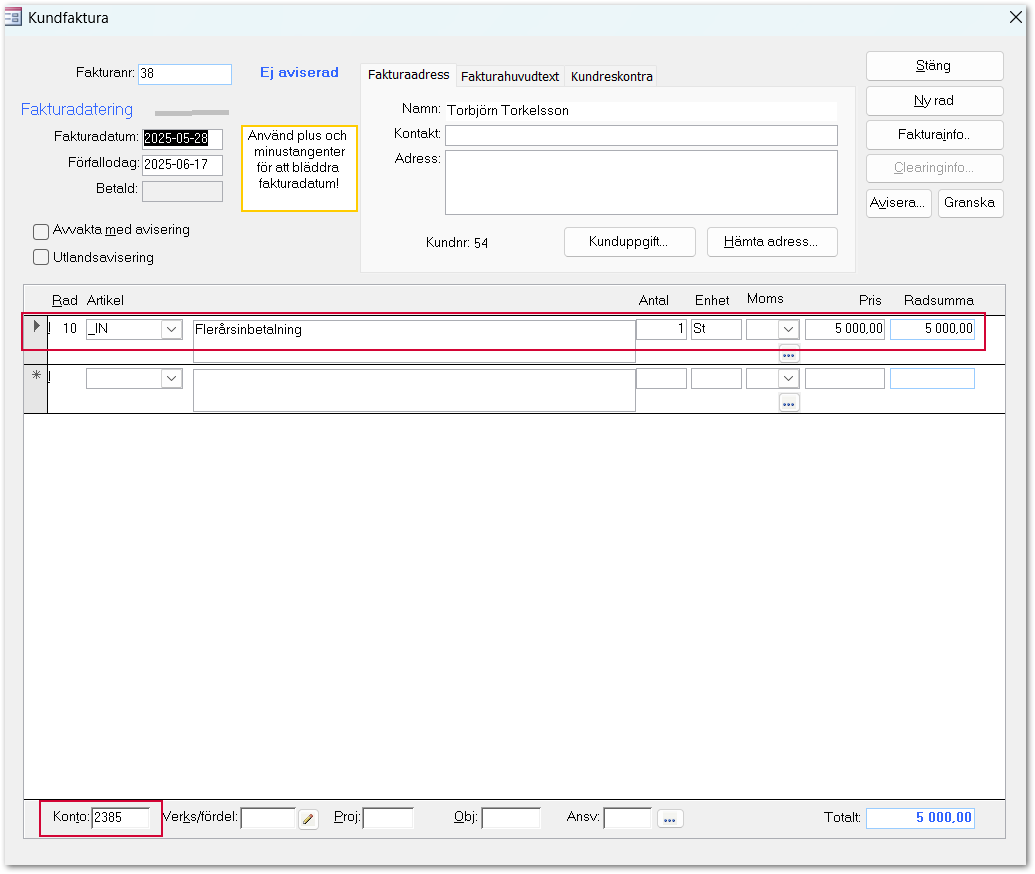Screen dimensions: 1035x874
Task: Expand the Artikel dropdown showing _IN
Action: [172, 329]
